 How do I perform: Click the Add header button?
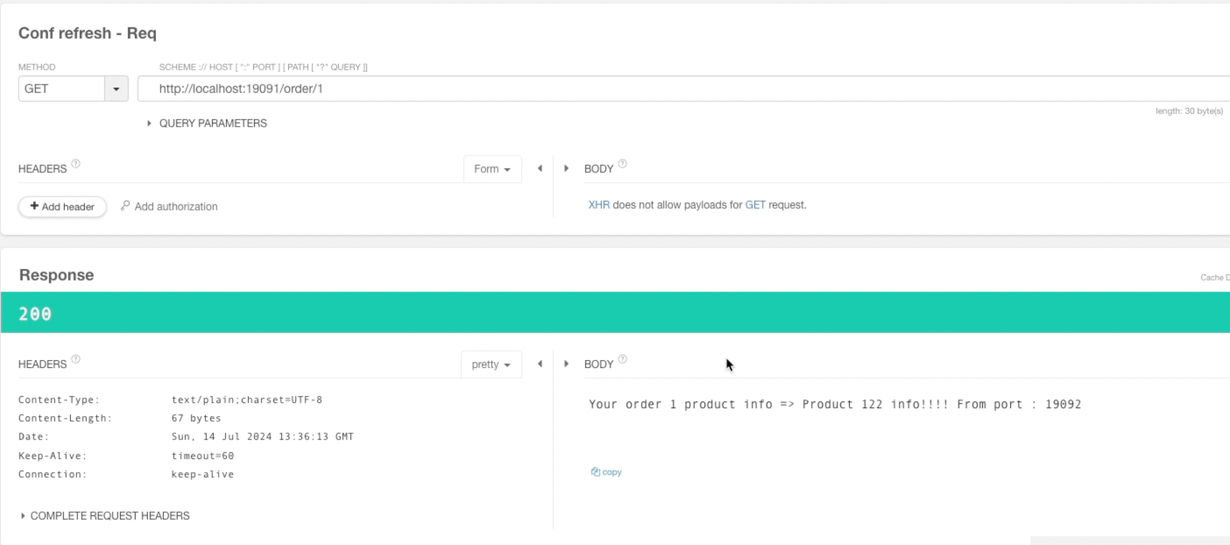click(62, 206)
